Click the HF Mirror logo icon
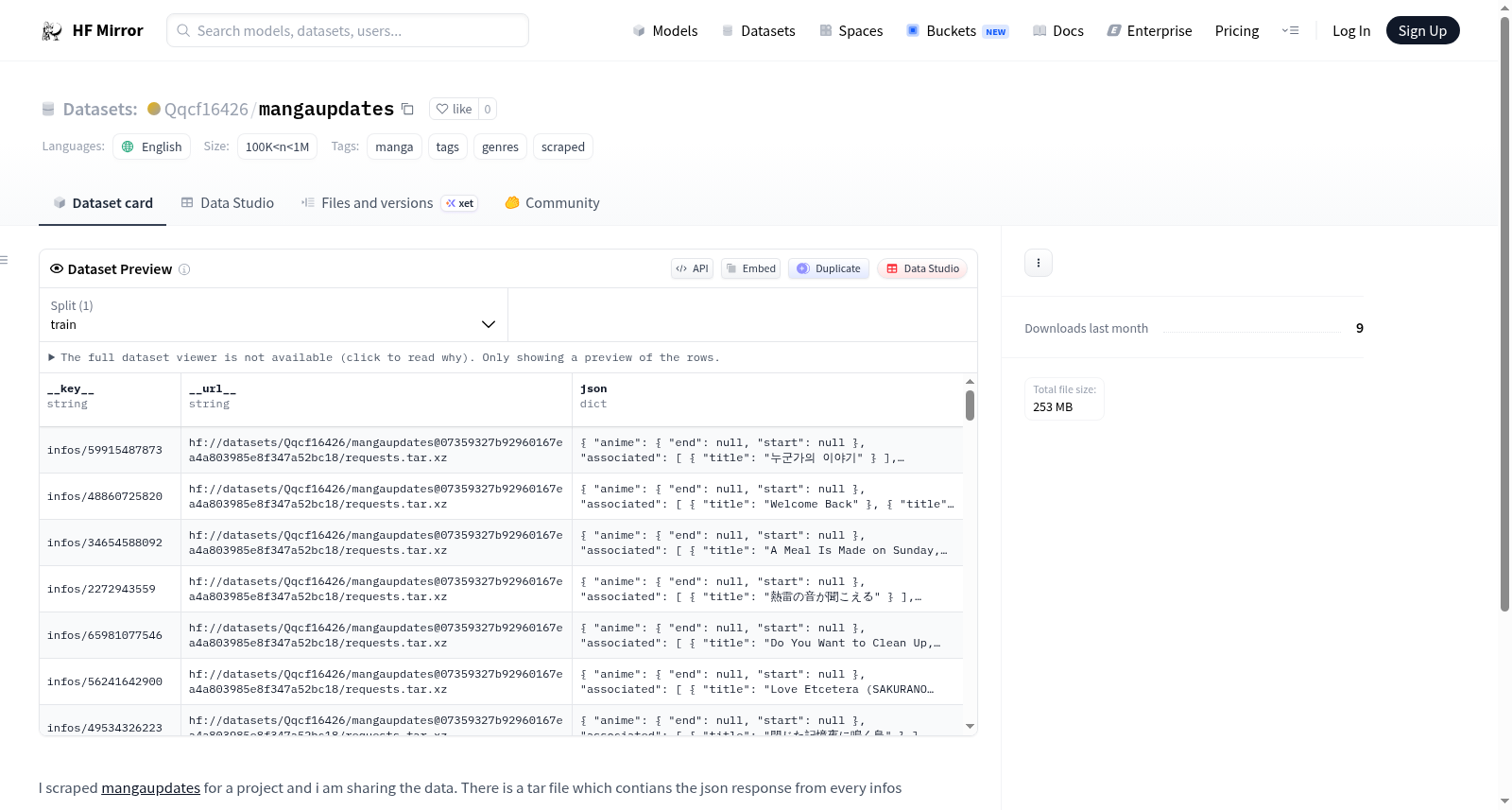 tap(52, 31)
